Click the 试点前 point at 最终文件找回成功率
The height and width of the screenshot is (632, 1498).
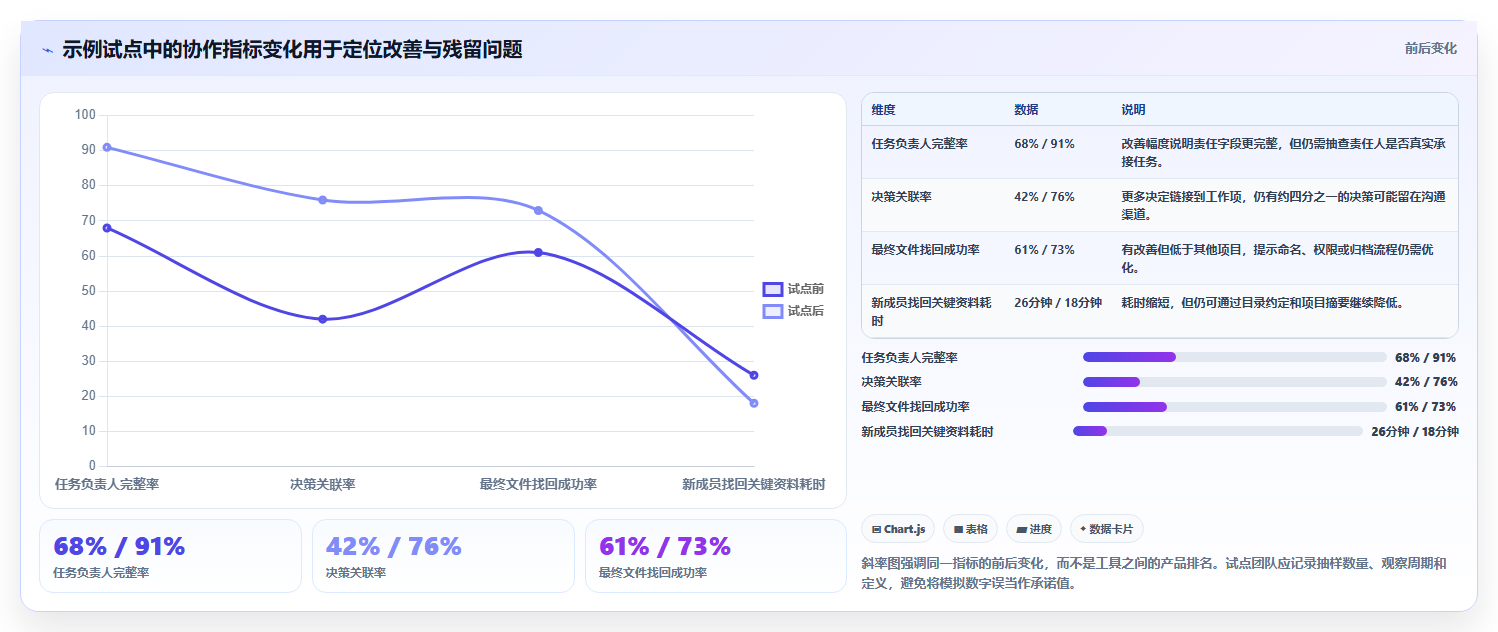(x=538, y=252)
